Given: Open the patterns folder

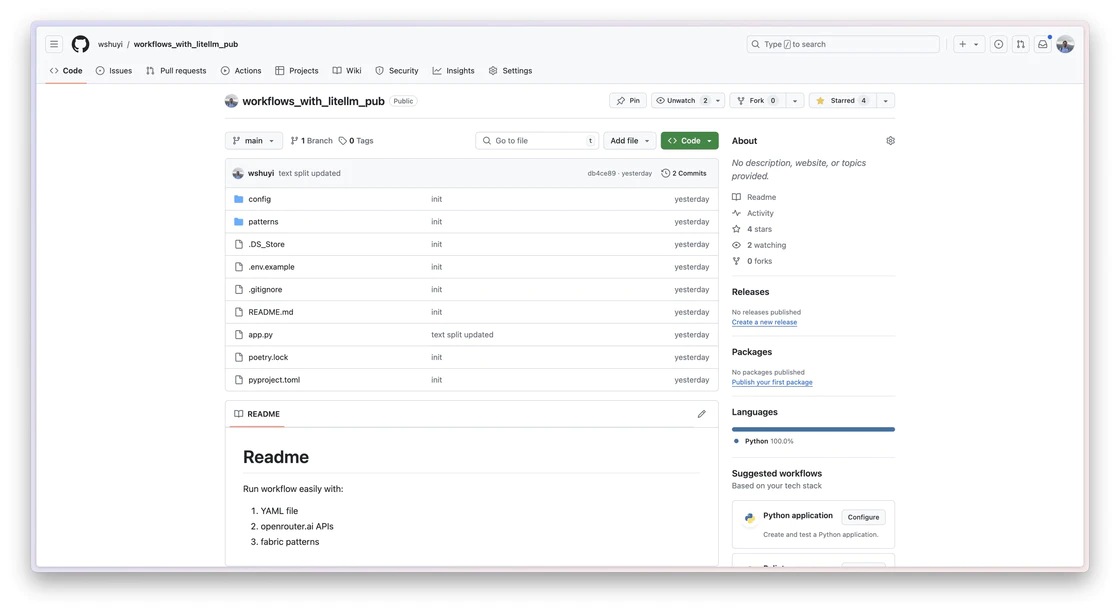Looking at the screenshot, I should pos(264,222).
